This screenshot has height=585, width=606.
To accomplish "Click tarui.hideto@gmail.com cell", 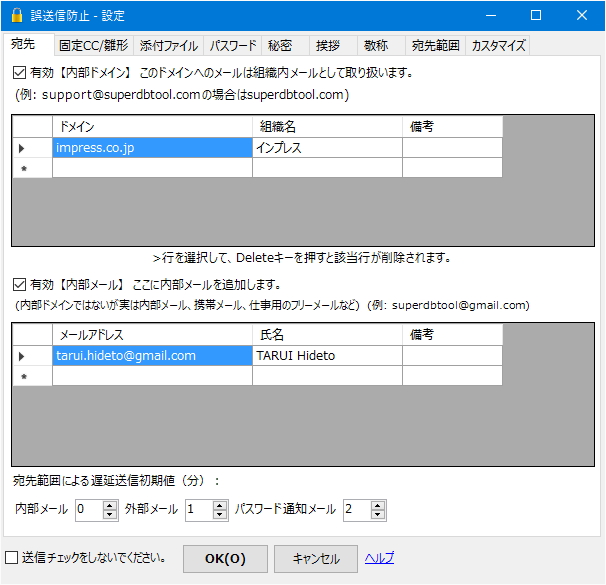I will (x=152, y=355).
